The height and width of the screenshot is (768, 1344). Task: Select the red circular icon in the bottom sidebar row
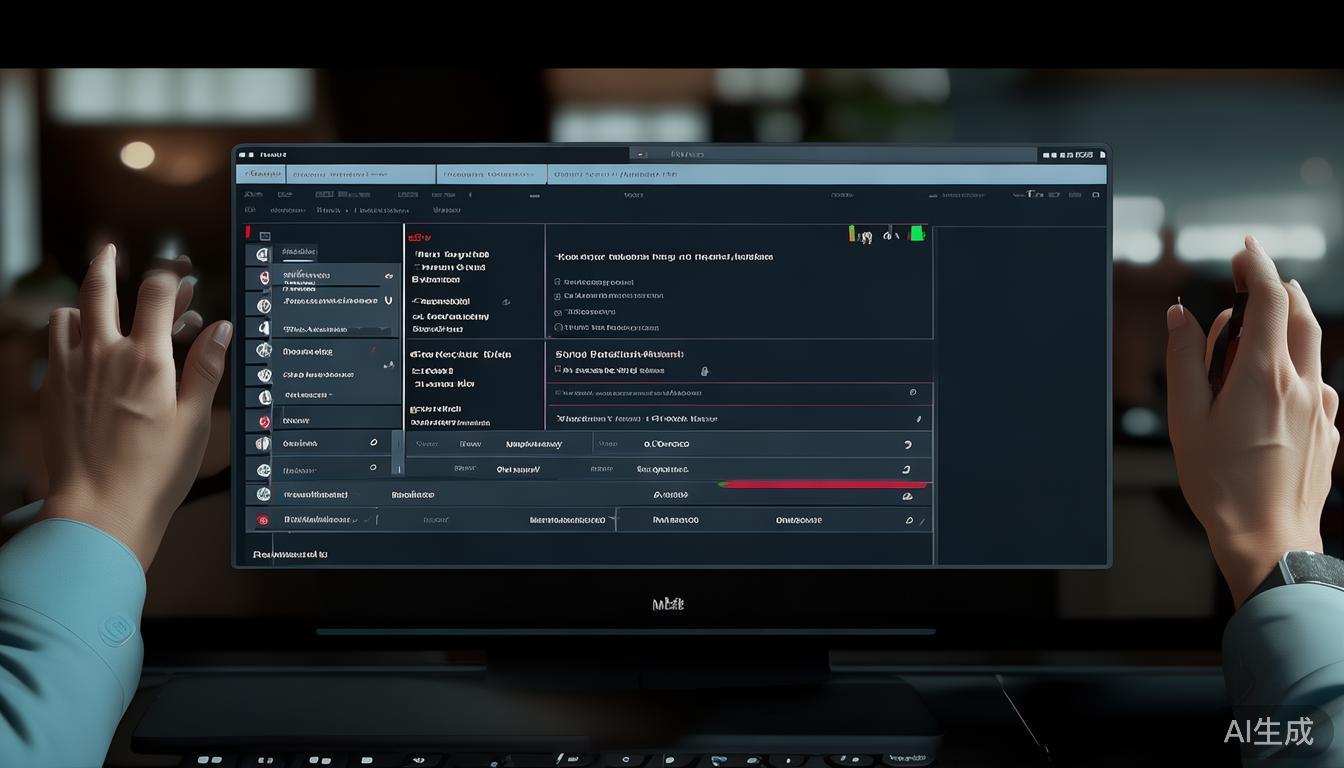pyautogui.click(x=263, y=520)
